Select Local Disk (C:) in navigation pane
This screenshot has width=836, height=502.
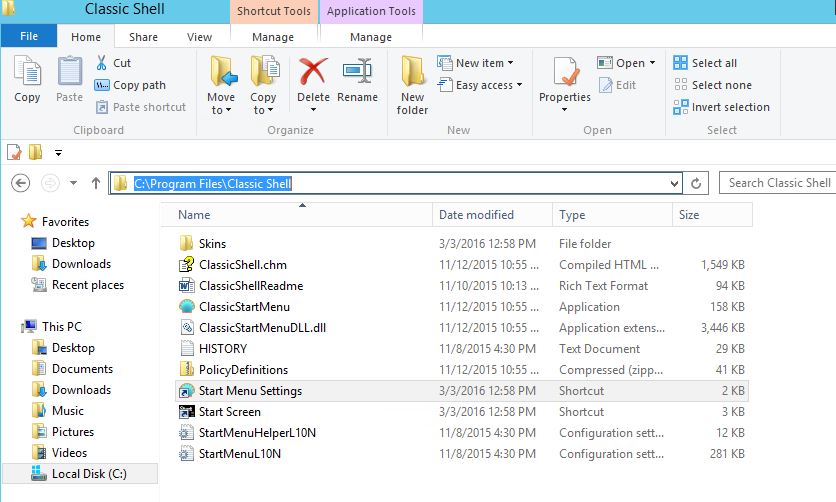80,474
